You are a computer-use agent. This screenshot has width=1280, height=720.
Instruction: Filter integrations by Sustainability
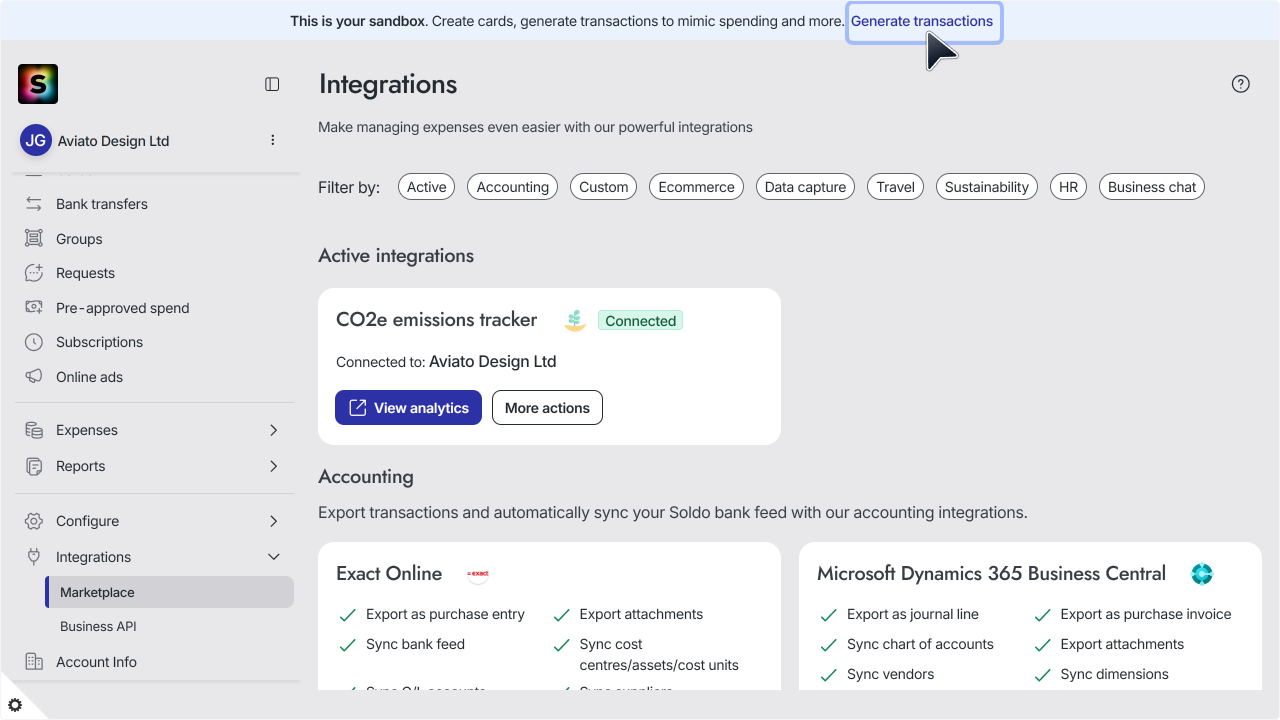[987, 187]
